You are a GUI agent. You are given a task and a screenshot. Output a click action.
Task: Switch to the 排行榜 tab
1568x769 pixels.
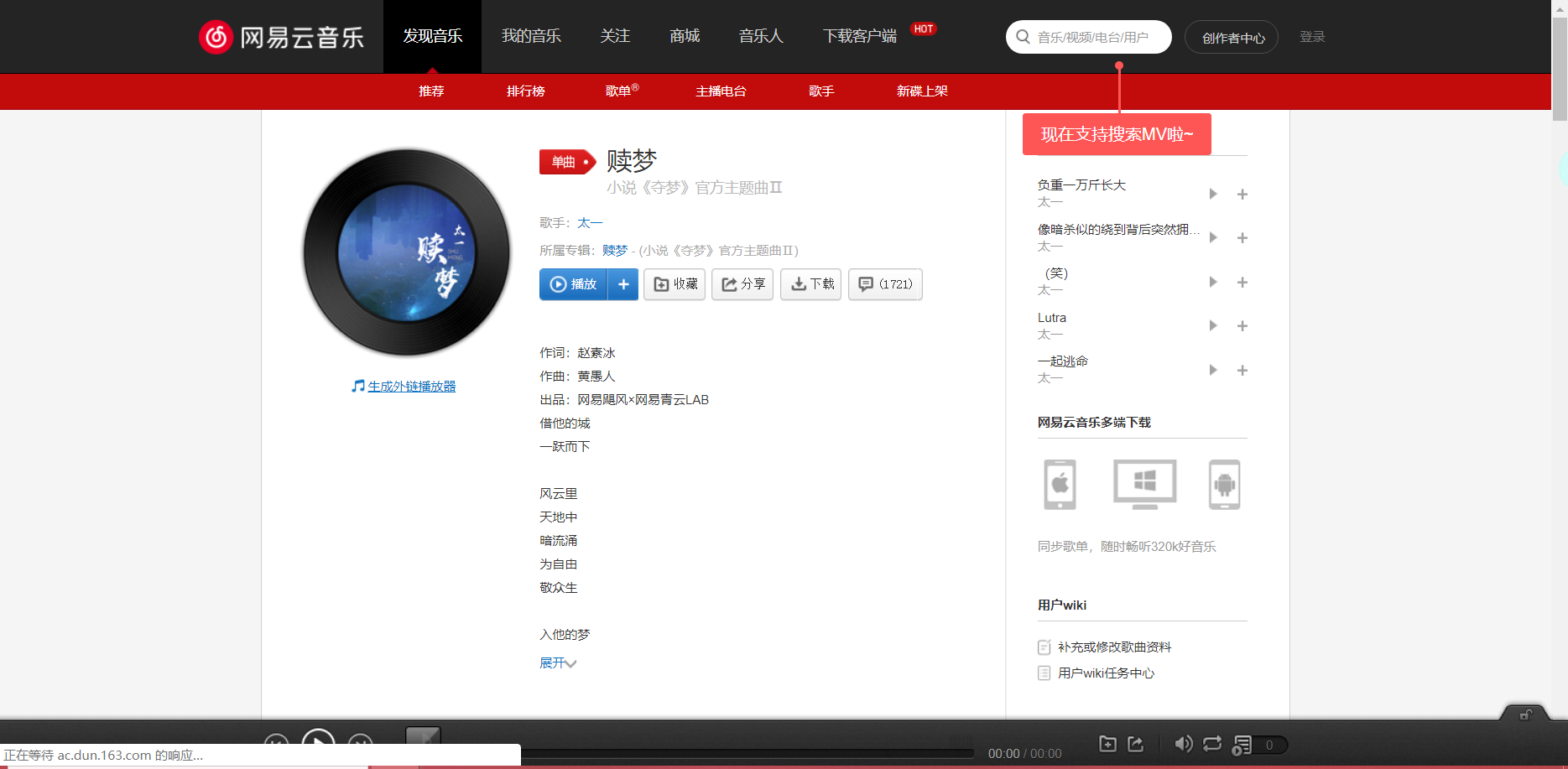point(525,91)
